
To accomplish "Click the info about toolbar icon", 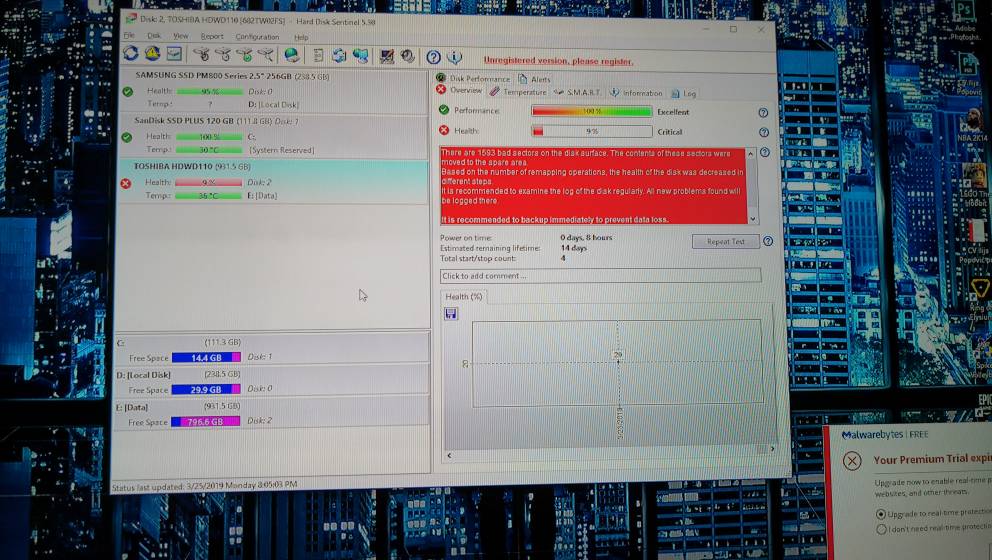I will (x=455, y=58).
